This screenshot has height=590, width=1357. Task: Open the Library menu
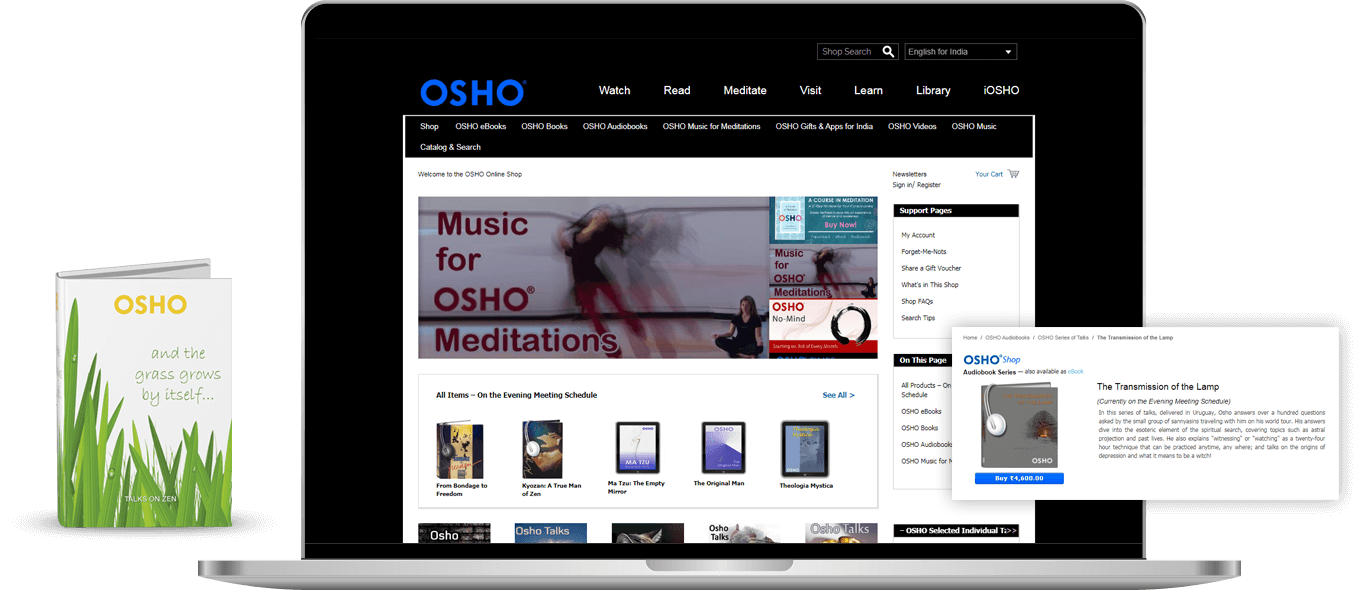pyautogui.click(x=933, y=90)
